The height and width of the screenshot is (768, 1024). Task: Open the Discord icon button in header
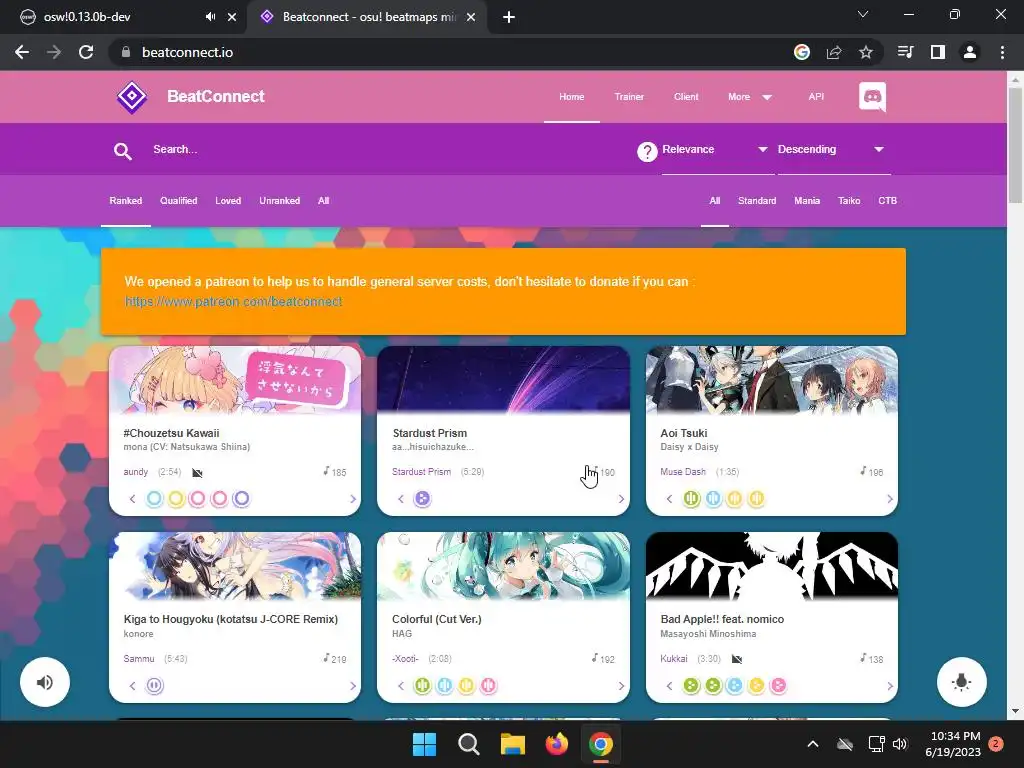coord(872,97)
